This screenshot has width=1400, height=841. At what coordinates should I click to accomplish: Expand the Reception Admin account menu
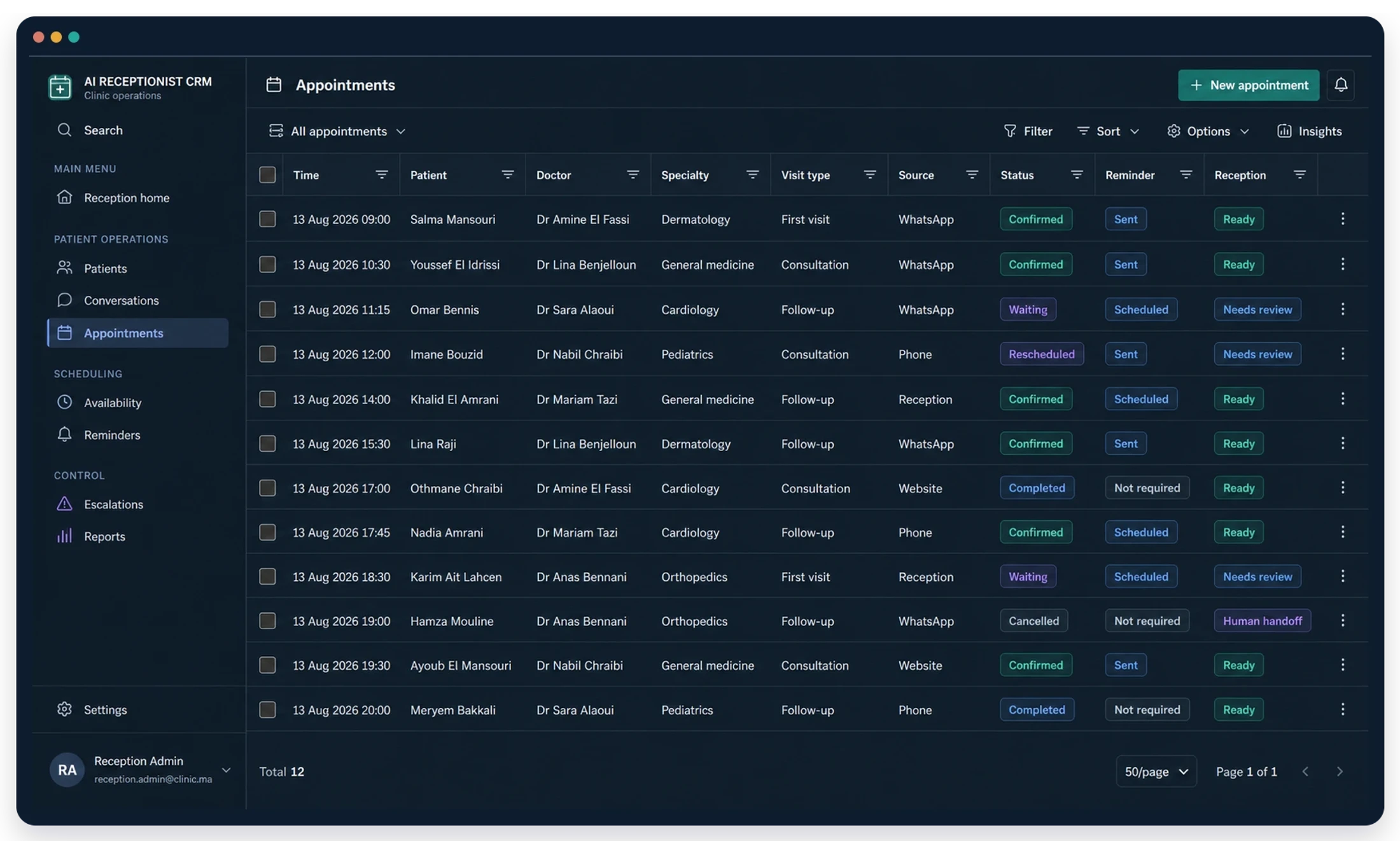coord(226,770)
